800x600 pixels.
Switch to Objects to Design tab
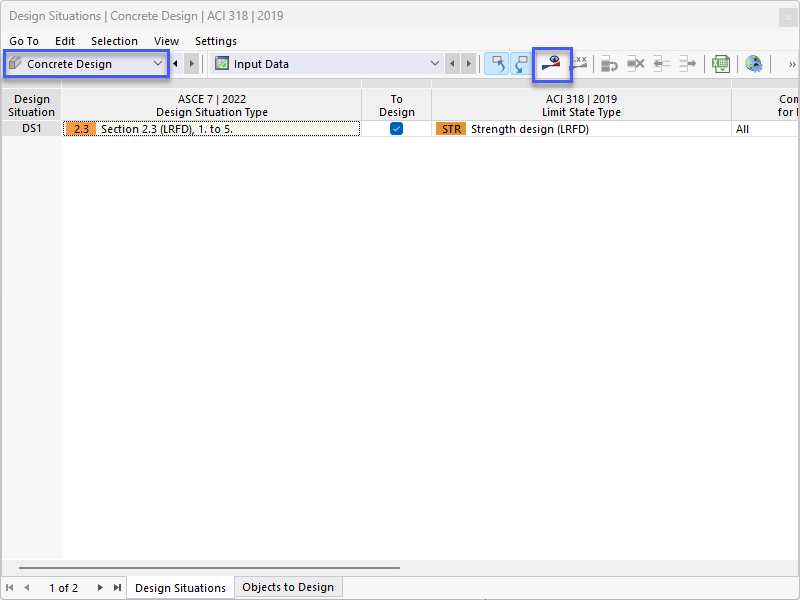(288, 587)
